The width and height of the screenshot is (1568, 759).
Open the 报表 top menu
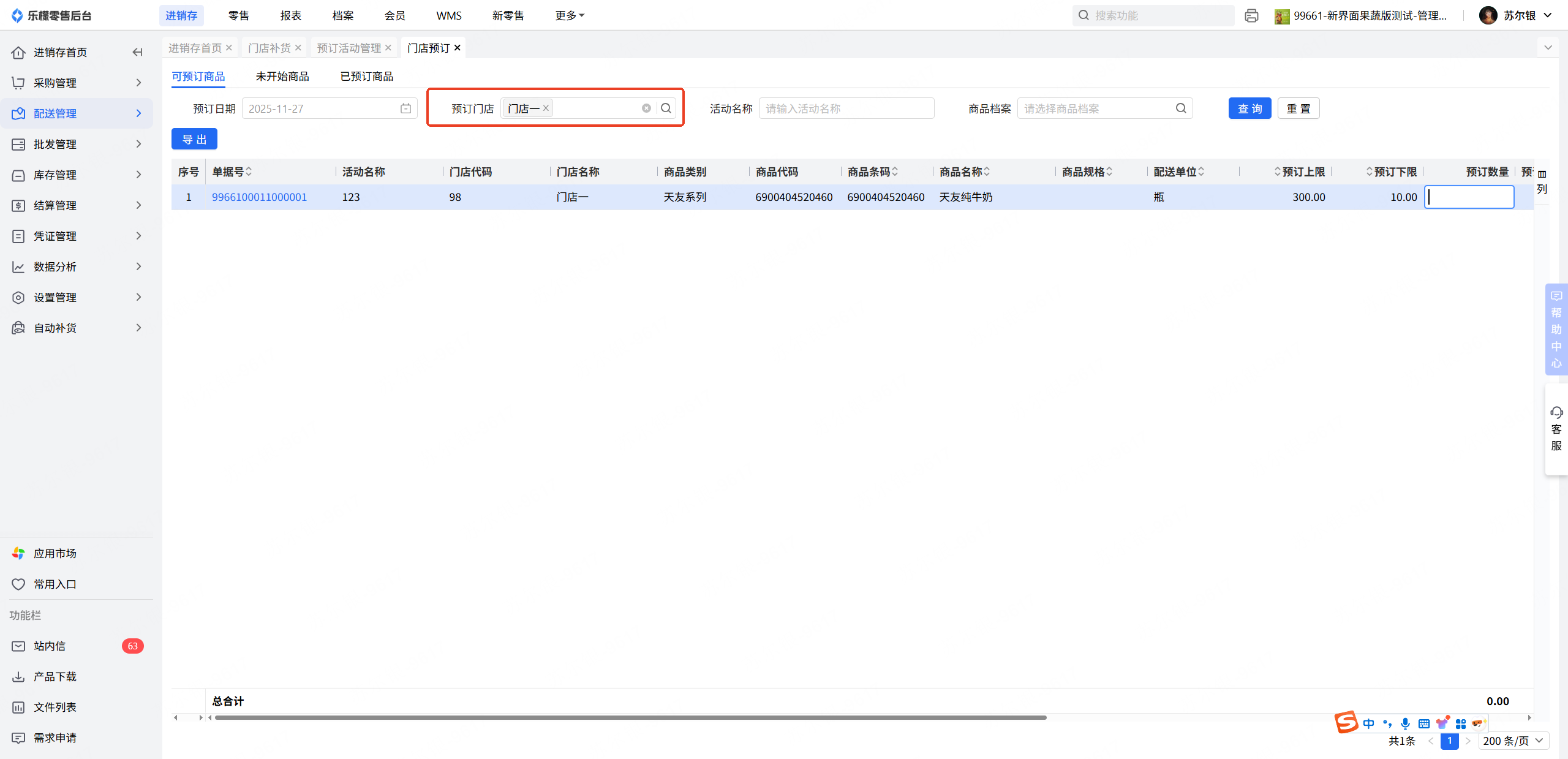click(290, 15)
